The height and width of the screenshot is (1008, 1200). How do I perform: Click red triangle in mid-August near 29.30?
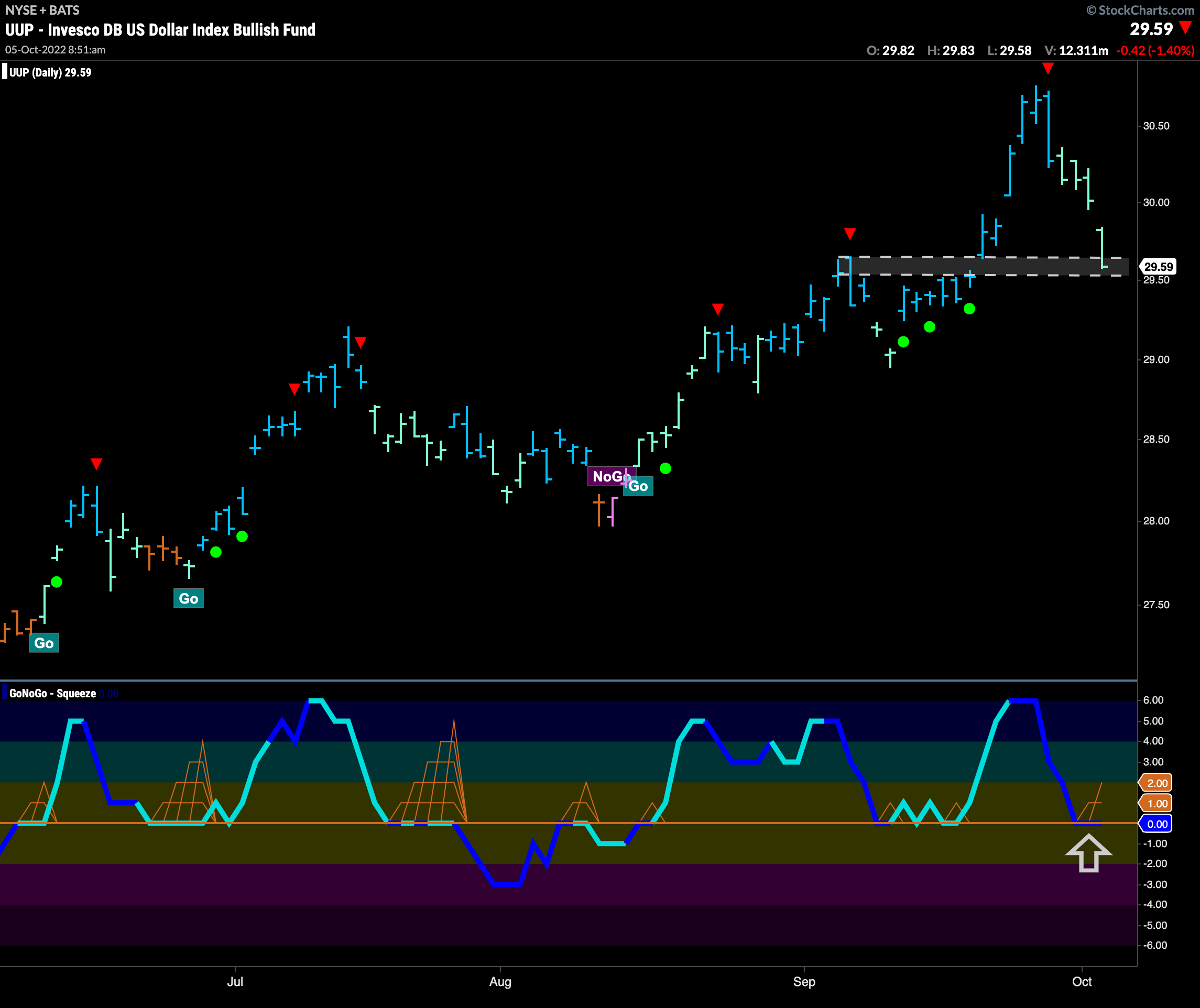pos(718,309)
